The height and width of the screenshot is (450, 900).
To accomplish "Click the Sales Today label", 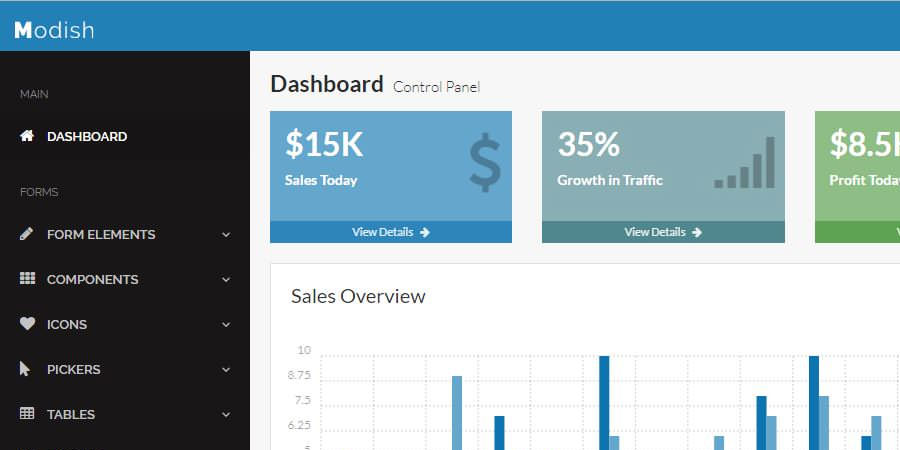I will pos(321,180).
